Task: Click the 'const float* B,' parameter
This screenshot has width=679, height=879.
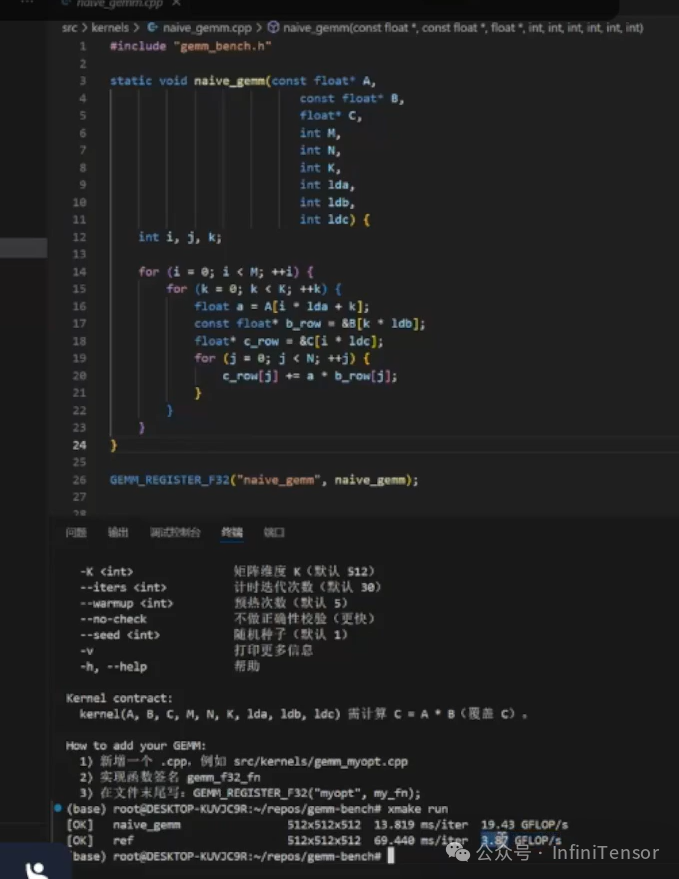Action: click(x=352, y=99)
